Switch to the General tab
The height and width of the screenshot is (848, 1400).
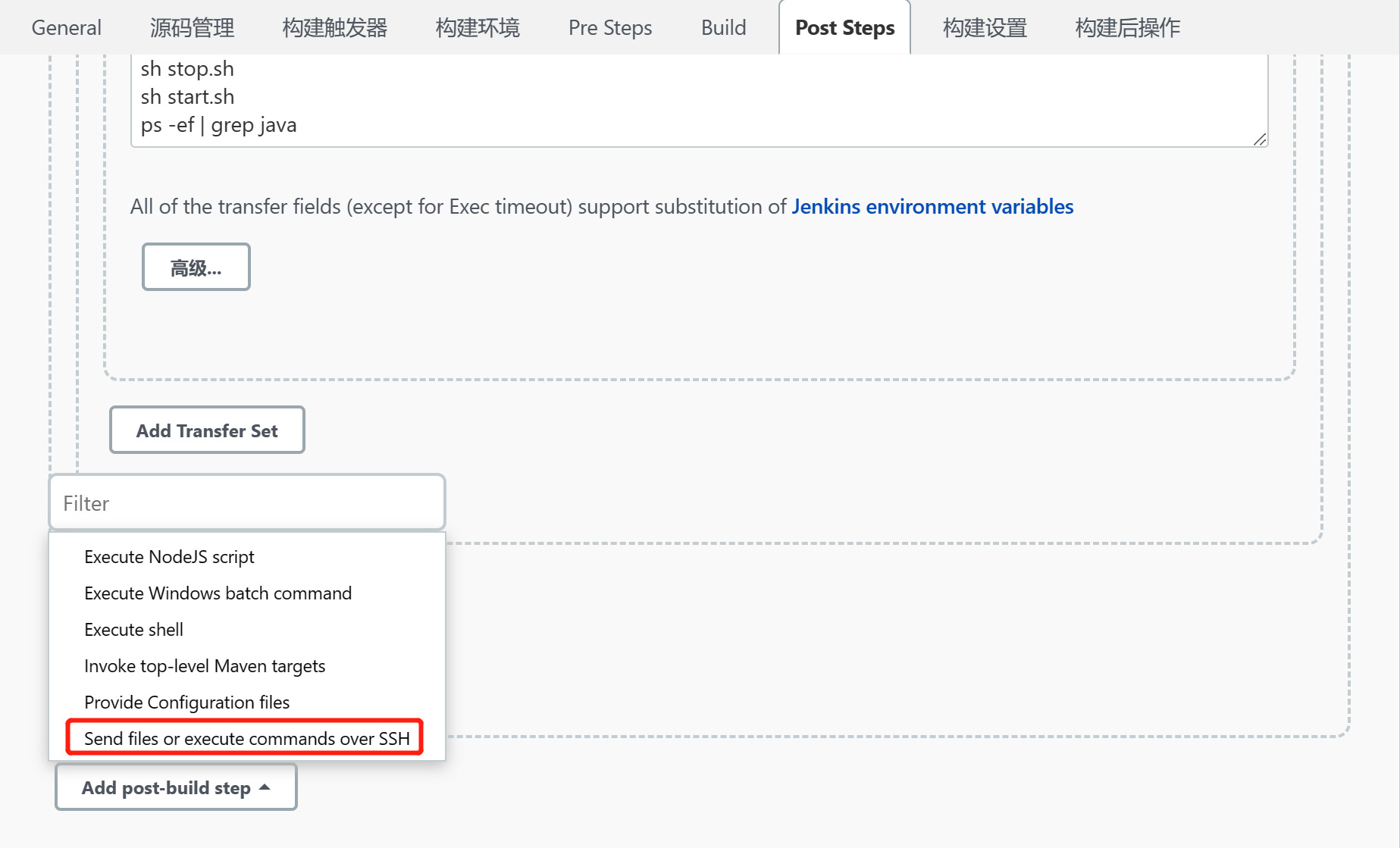tap(66, 27)
